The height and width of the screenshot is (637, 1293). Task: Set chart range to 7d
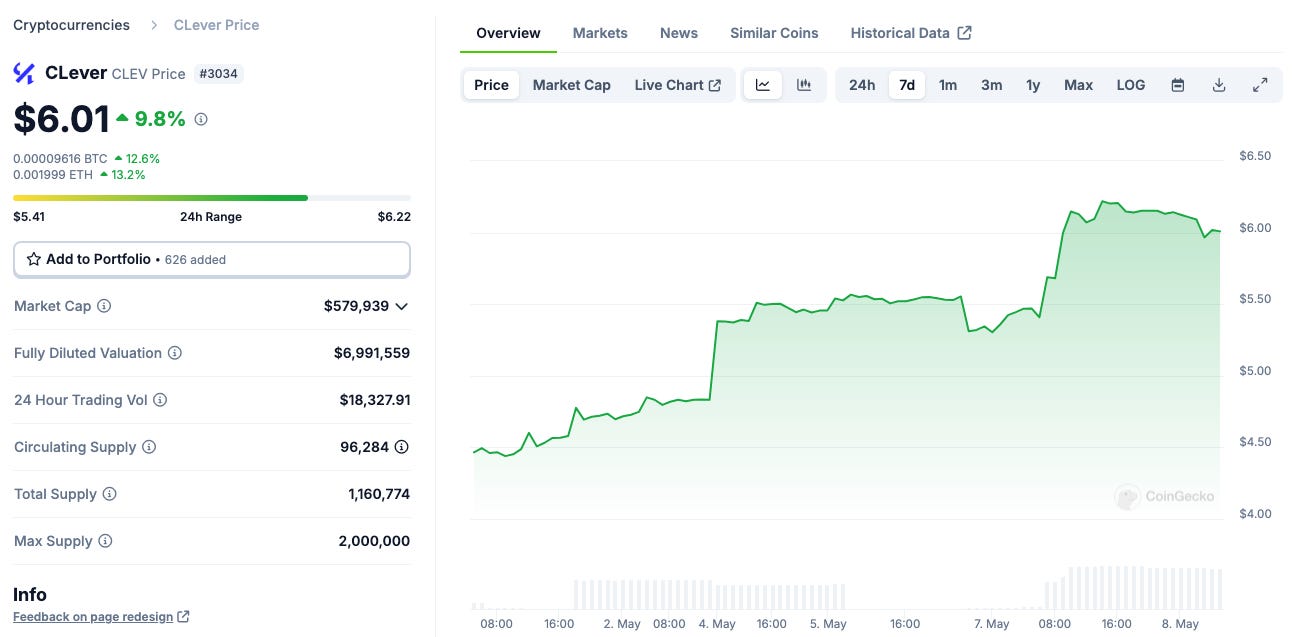pyautogui.click(x=907, y=85)
